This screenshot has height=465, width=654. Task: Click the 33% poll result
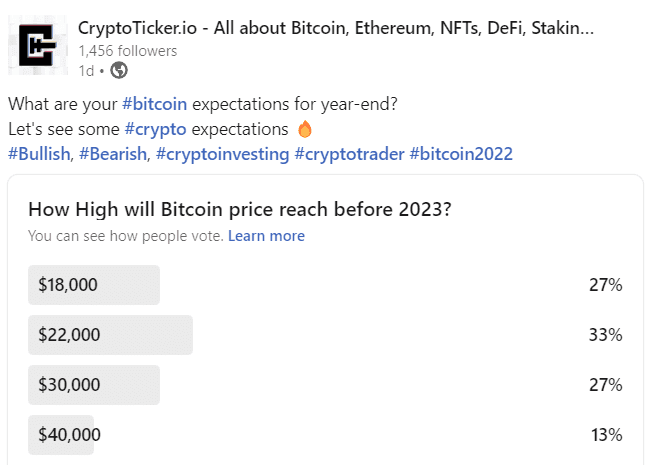pyautogui.click(x=605, y=335)
